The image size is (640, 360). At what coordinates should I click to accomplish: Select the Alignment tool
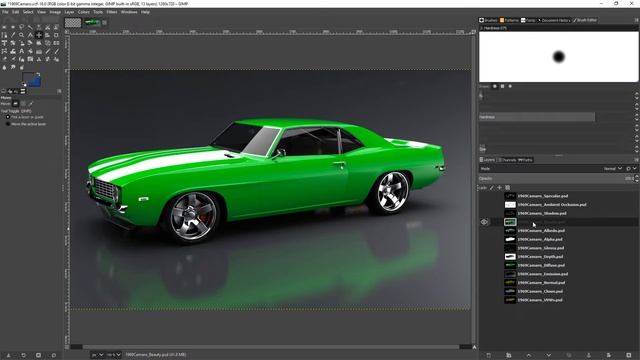click(47, 35)
